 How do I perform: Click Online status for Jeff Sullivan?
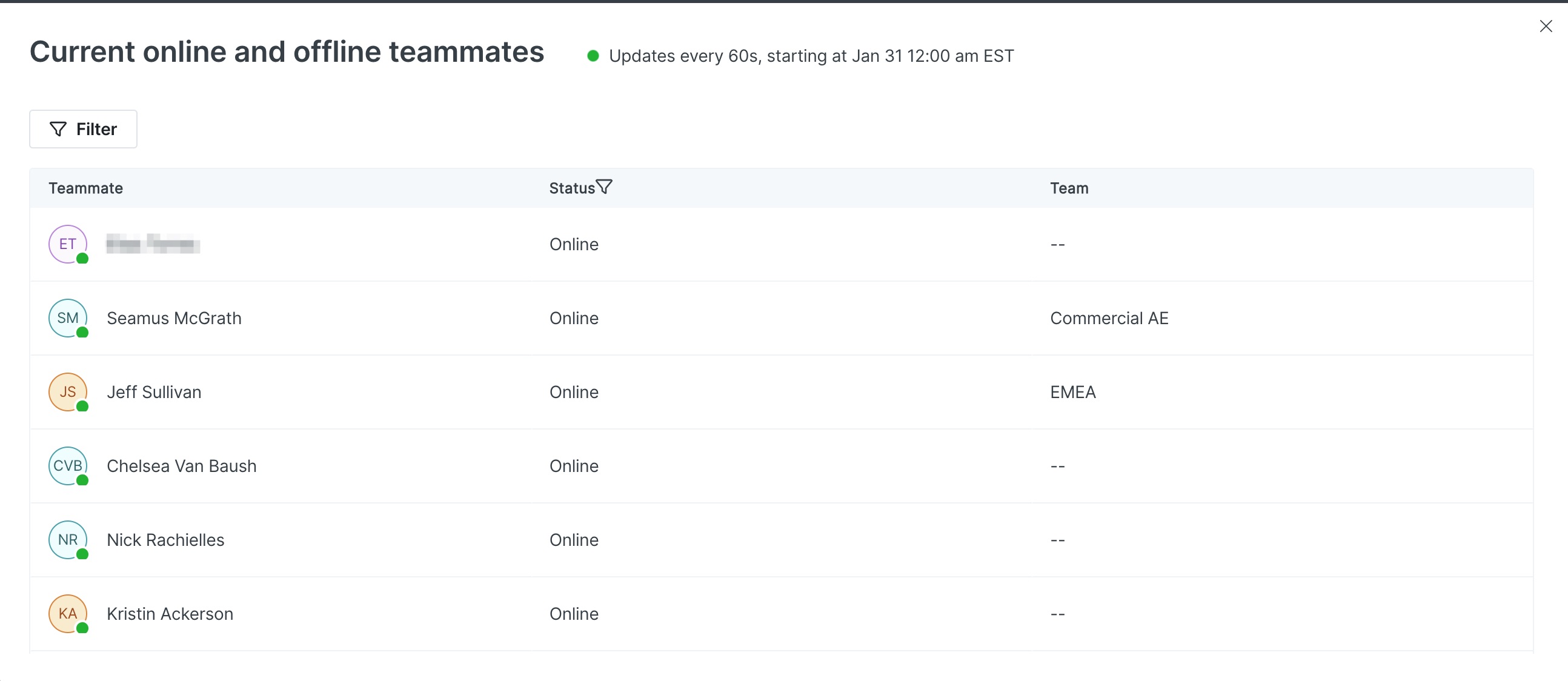click(574, 392)
